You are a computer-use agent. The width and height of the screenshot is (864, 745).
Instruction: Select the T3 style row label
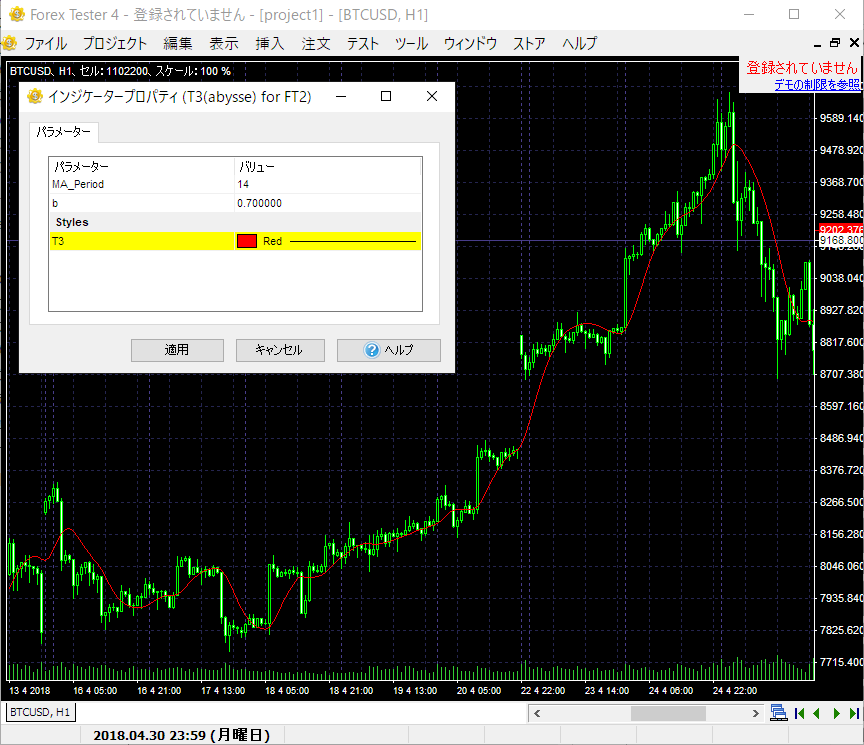pyautogui.click(x=58, y=241)
